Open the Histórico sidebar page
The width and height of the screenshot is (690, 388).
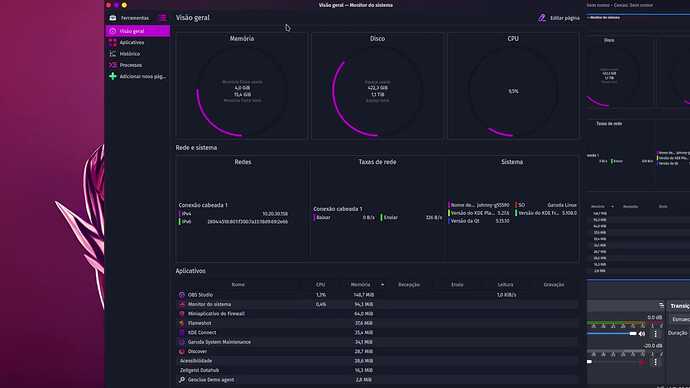click(138, 54)
